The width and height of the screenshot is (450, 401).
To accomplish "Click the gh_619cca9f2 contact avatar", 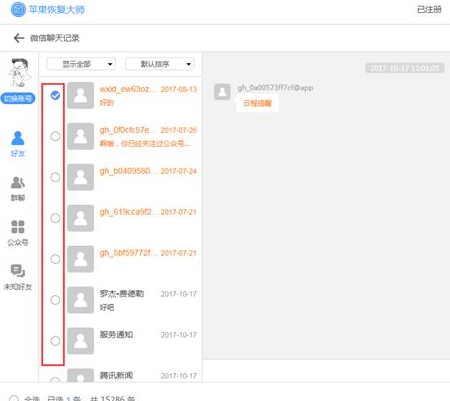I will pyautogui.click(x=80, y=218).
